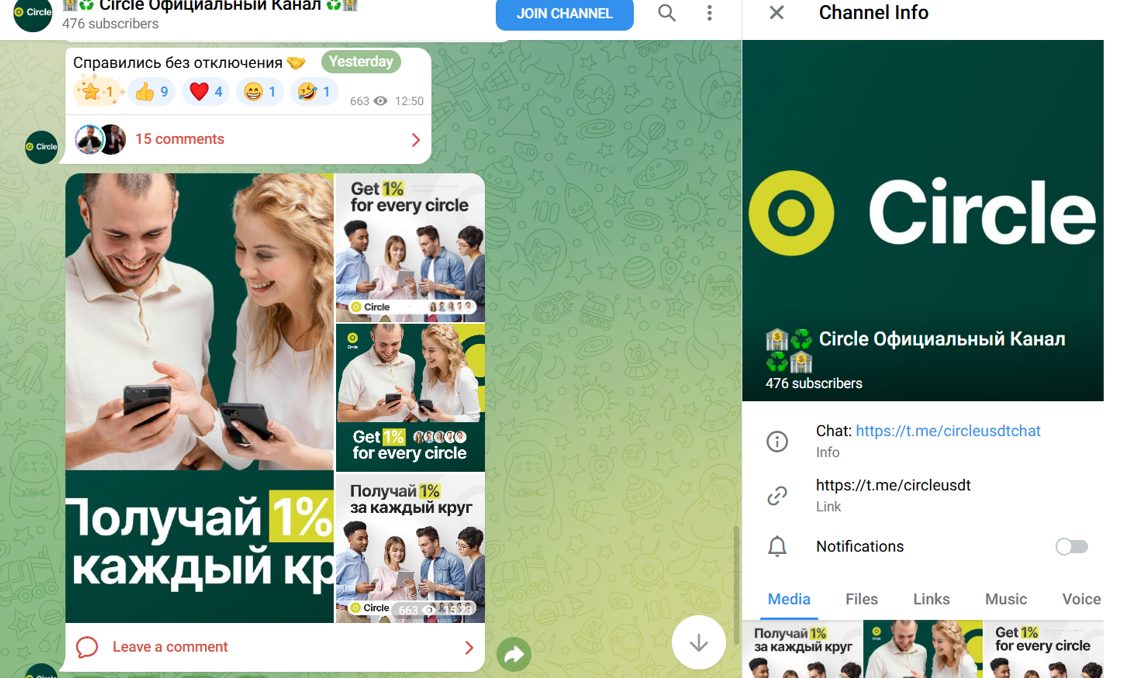Image resolution: width=1138 pixels, height=678 pixels.
Task: Open the large Russian promo image of couple
Action: 200,398
